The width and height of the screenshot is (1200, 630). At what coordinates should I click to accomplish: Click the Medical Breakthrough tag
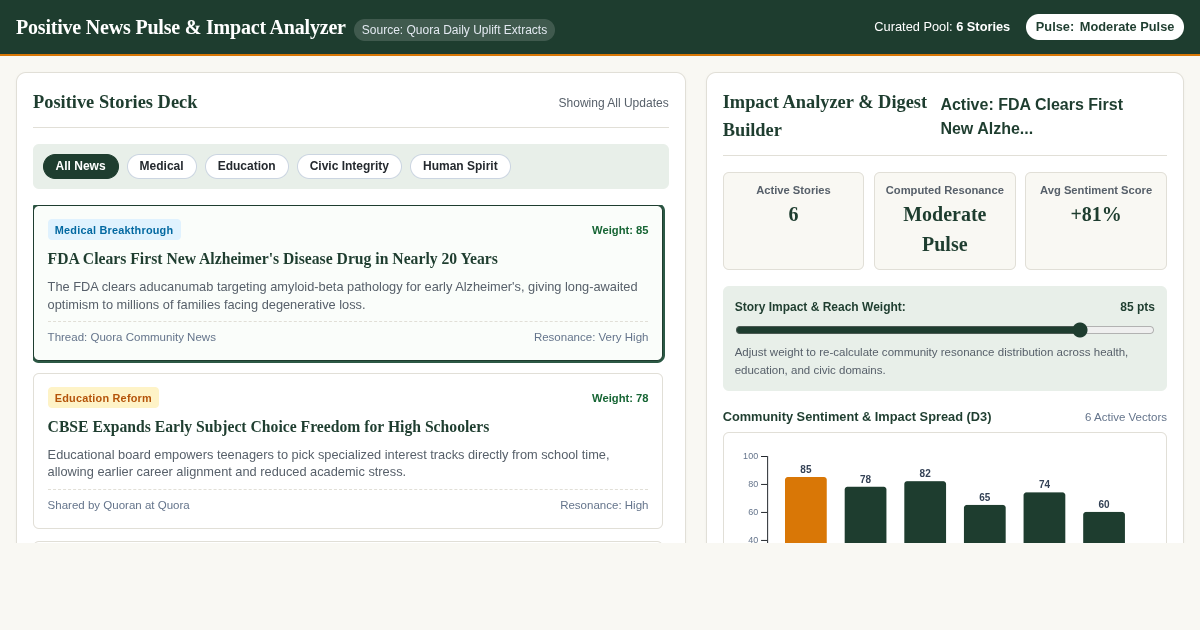[114, 230]
